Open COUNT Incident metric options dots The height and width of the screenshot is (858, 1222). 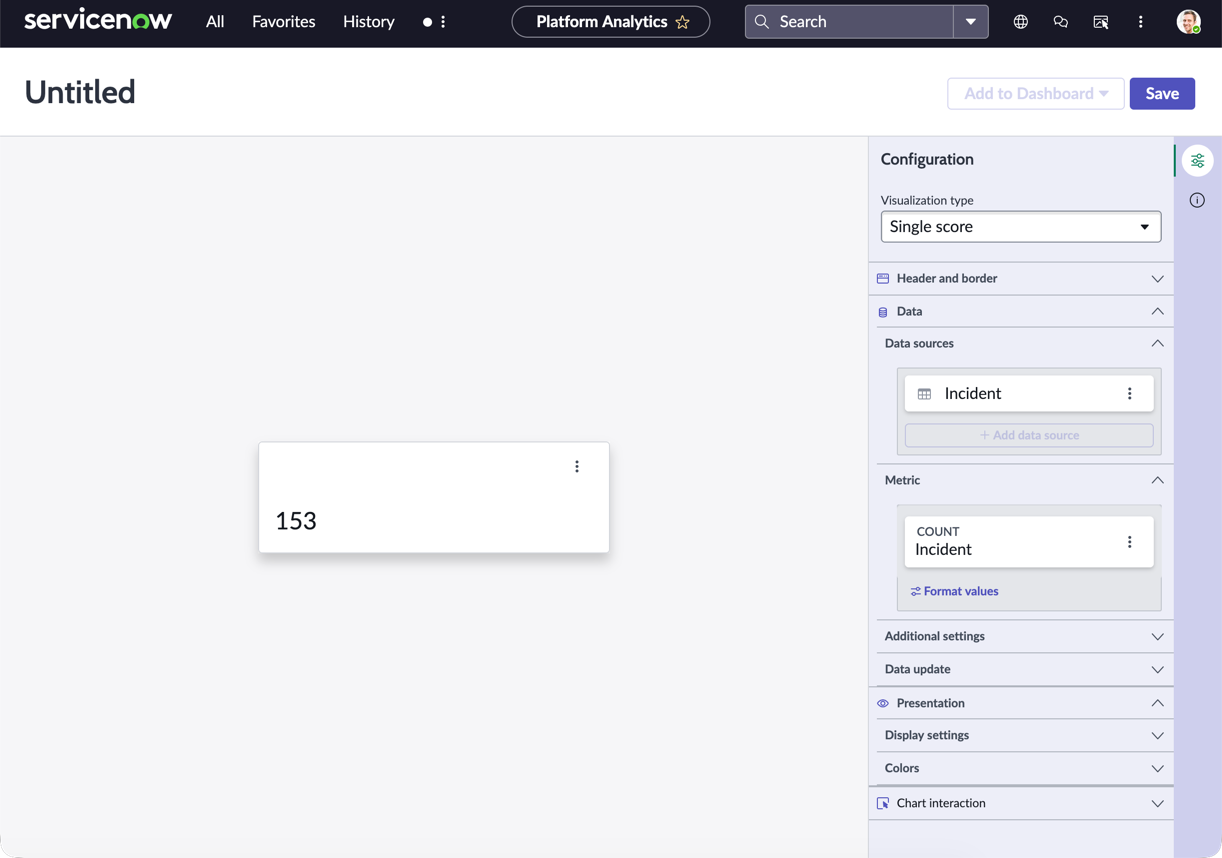click(1130, 542)
